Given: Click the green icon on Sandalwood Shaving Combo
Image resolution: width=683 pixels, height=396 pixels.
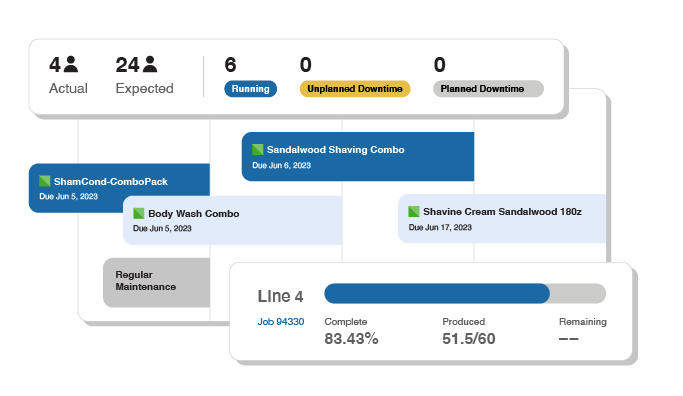Looking at the screenshot, I should [257, 149].
